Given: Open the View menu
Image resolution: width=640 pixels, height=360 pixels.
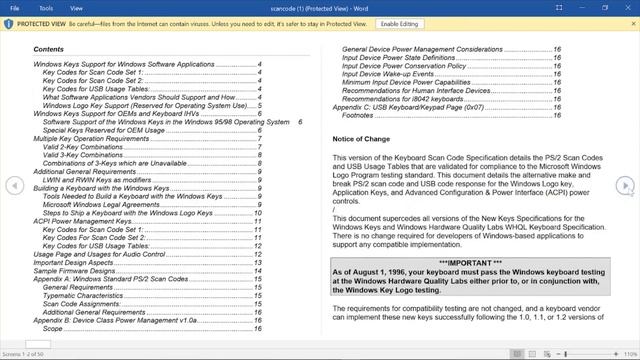Looking at the screenshot, I should pos(76,8).
